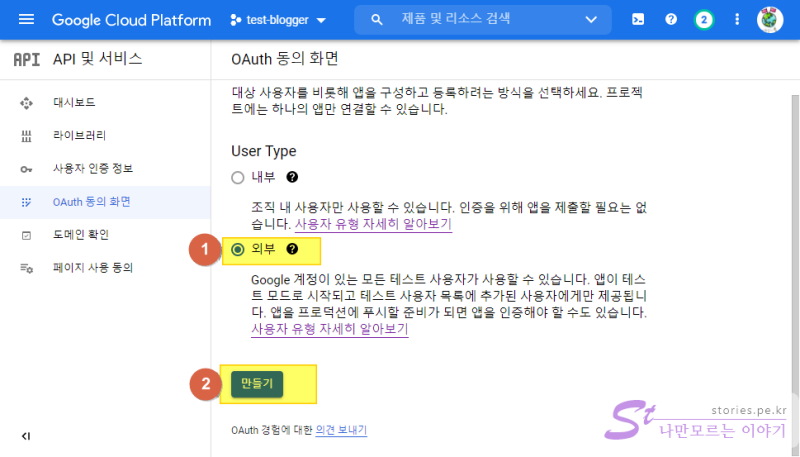
Task: Click the API logo icon in sidebar header
Action: click(27, 60)
